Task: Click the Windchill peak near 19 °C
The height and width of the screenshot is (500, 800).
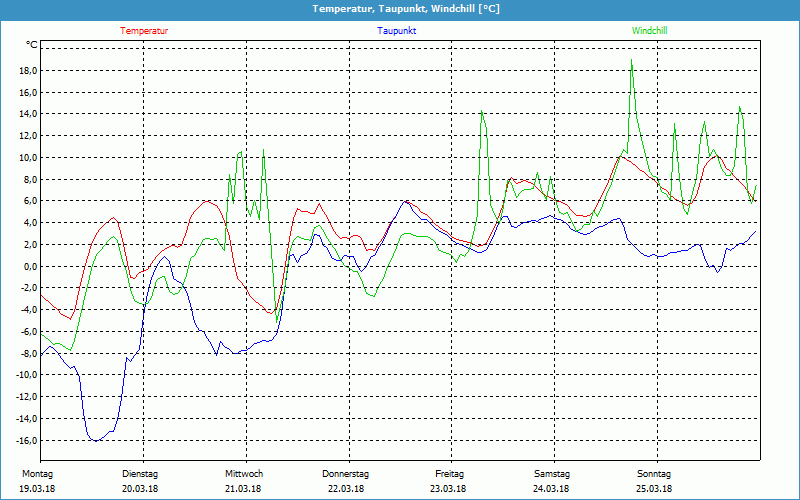Action: tap(632, 60)
